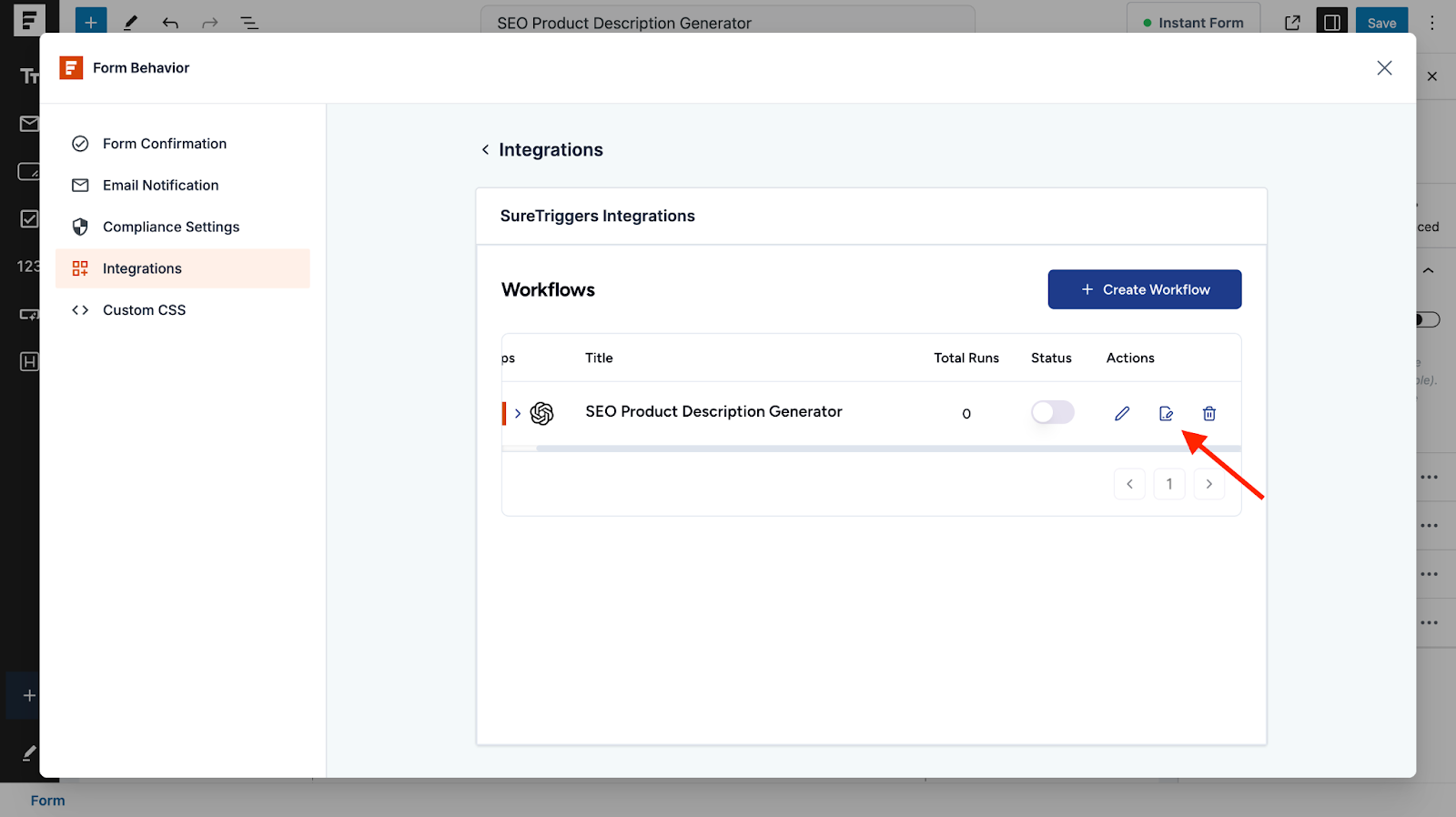This screenshot has height=817, width=1456.
Task: Open the workflow editor note-edit icon
Action: 1166,413
